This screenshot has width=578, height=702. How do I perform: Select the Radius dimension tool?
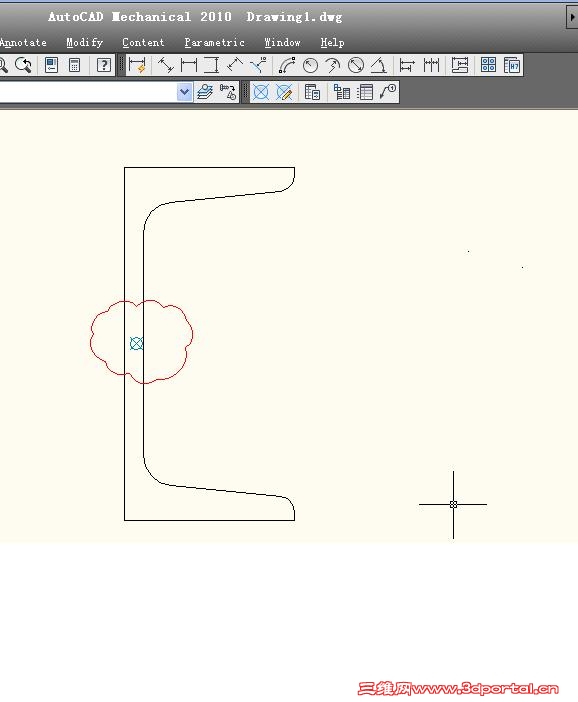point(310,65)
